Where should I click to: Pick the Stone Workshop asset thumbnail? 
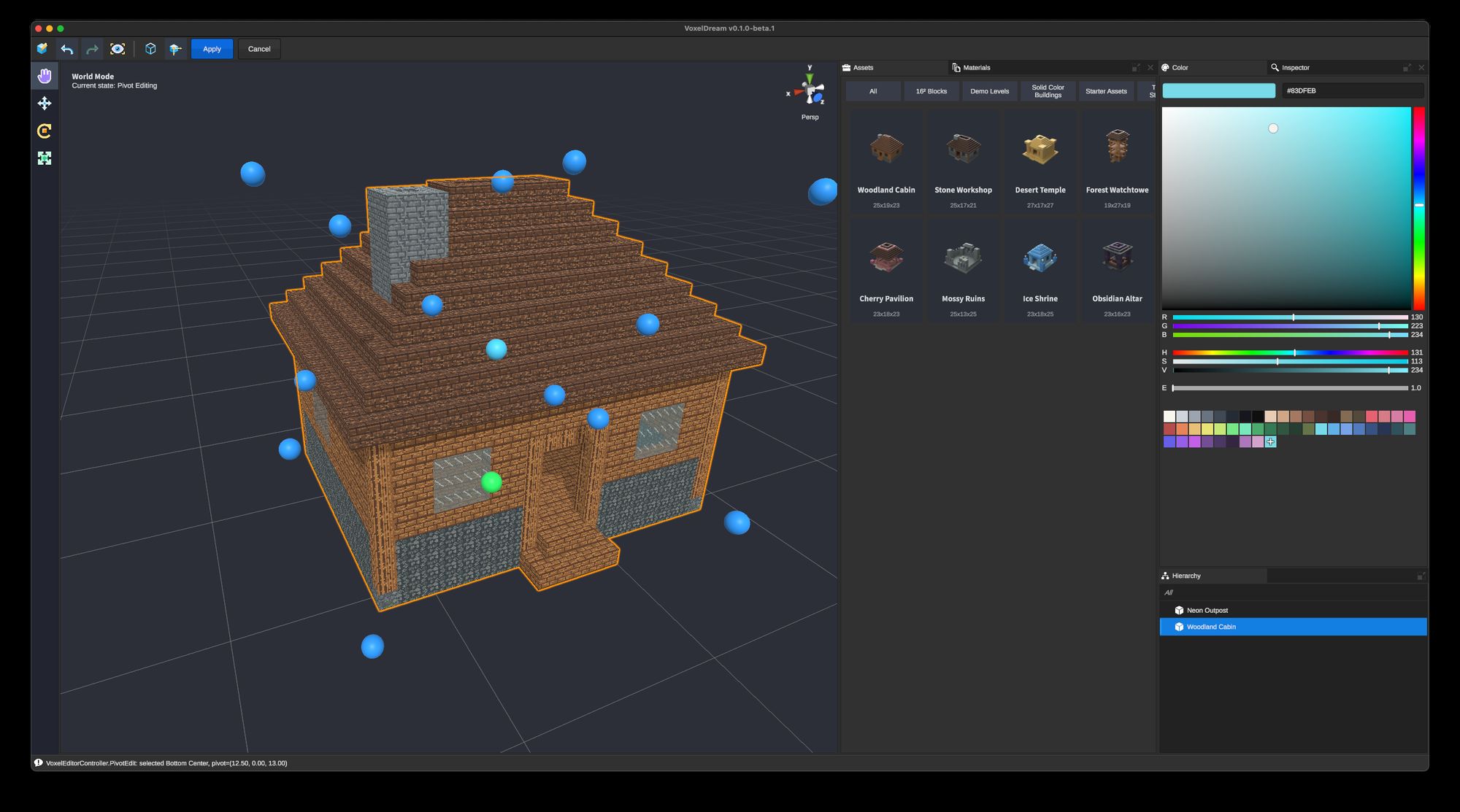point(964,162)
